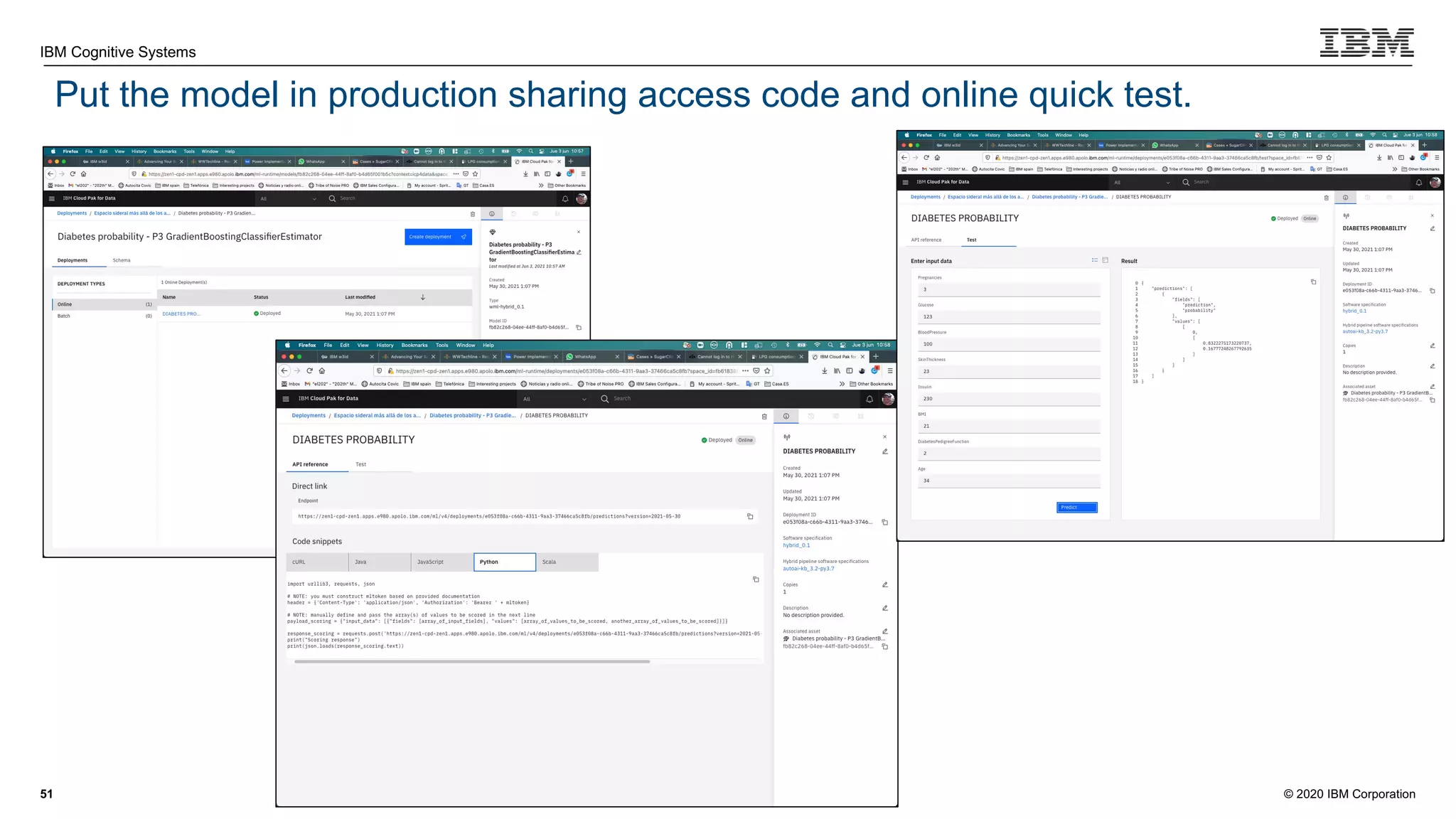Copy the prediction result JSON
Screen dimensions: 1456x819
click(x=1313, y=282)
